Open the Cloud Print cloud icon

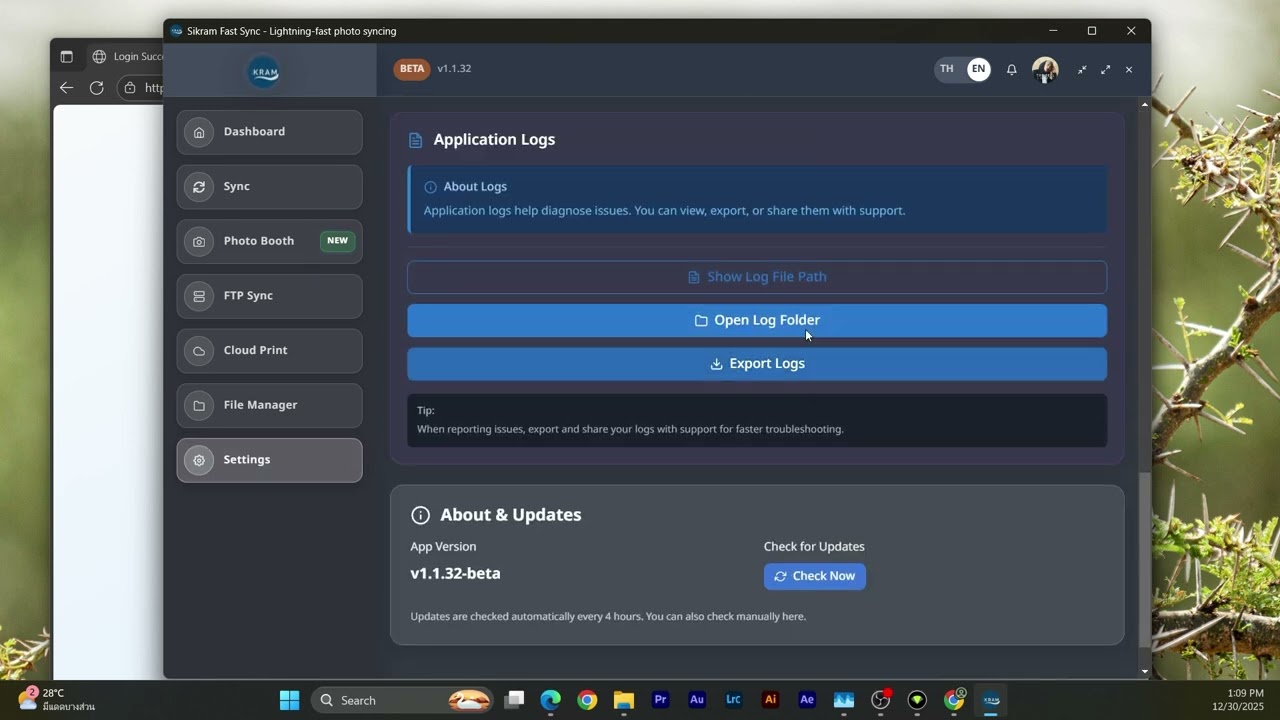199,351
